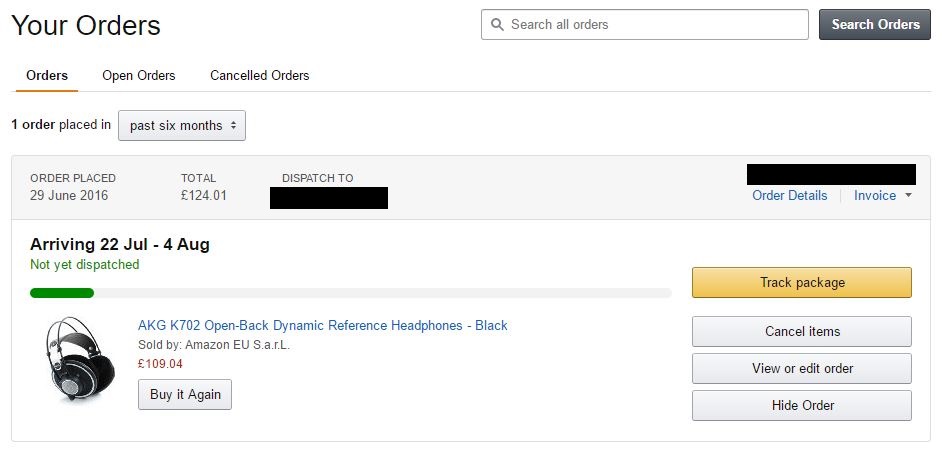Viewport: 942px width, 450px height.
Task: Focus the Search all orders field
Action: tap(655, 24)
